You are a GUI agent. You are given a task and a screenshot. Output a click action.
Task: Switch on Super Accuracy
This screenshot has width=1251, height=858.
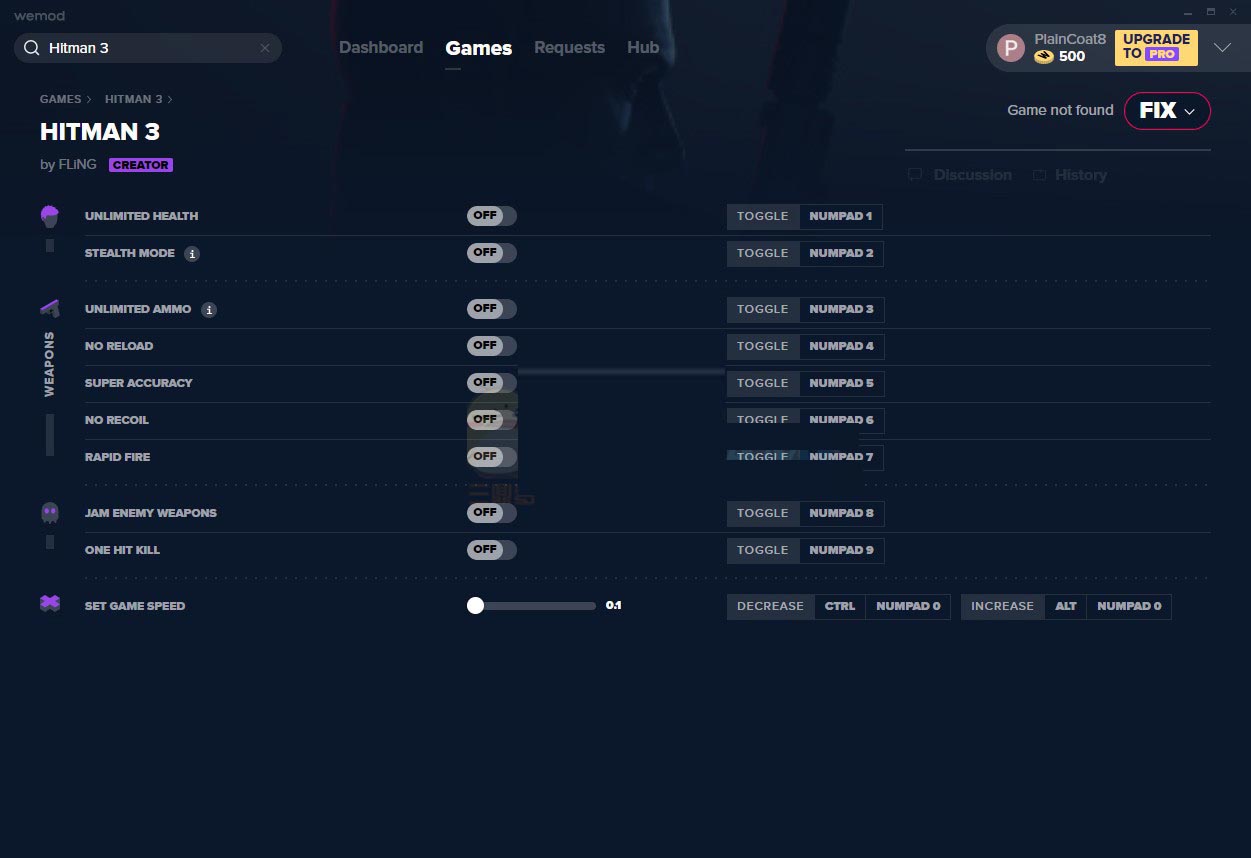[x=492, y=383]
